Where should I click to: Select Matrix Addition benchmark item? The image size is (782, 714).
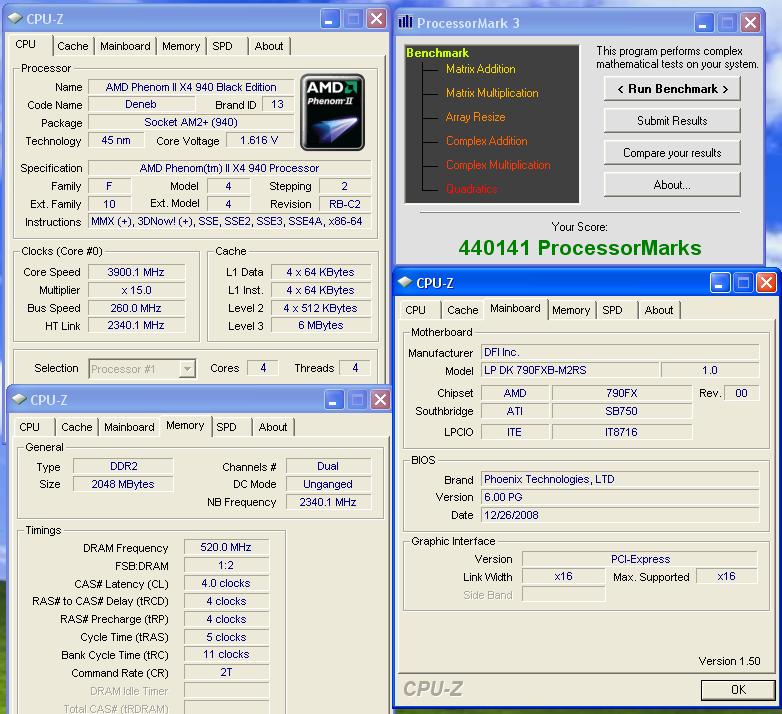[x=481, y=69]
